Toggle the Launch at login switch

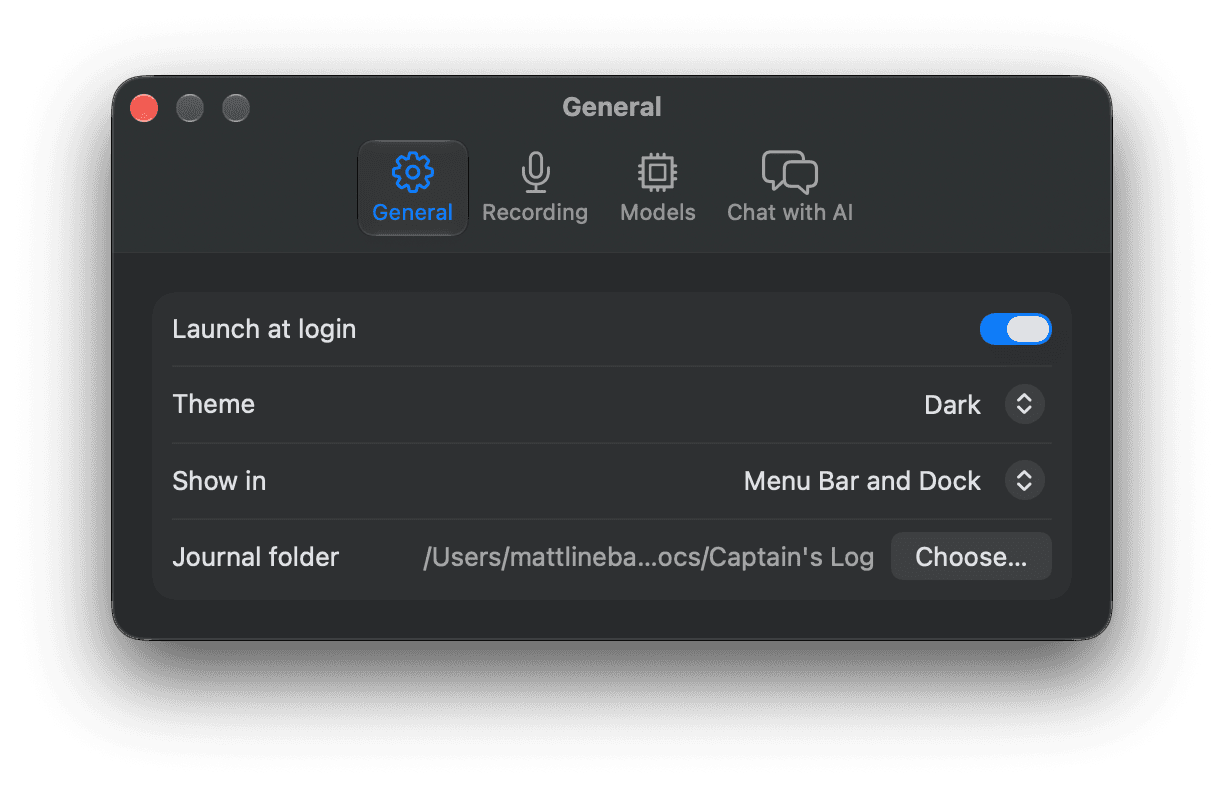coord(1015,329)
